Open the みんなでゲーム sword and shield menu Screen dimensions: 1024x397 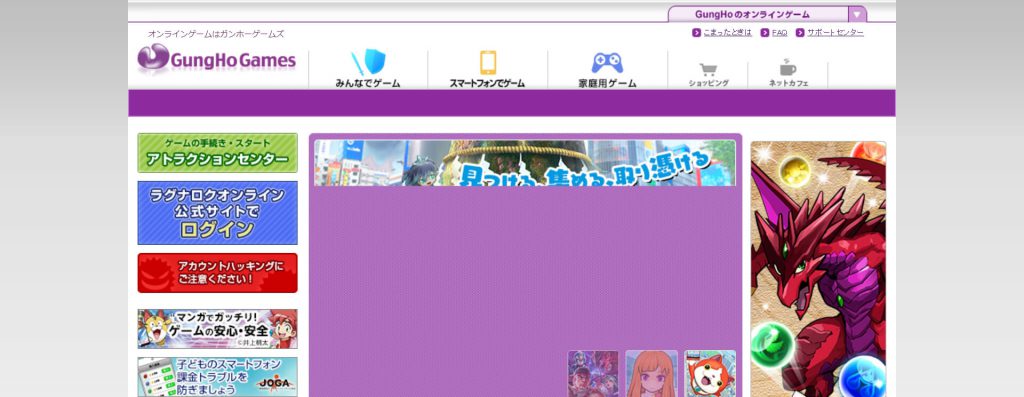(368, 69)
